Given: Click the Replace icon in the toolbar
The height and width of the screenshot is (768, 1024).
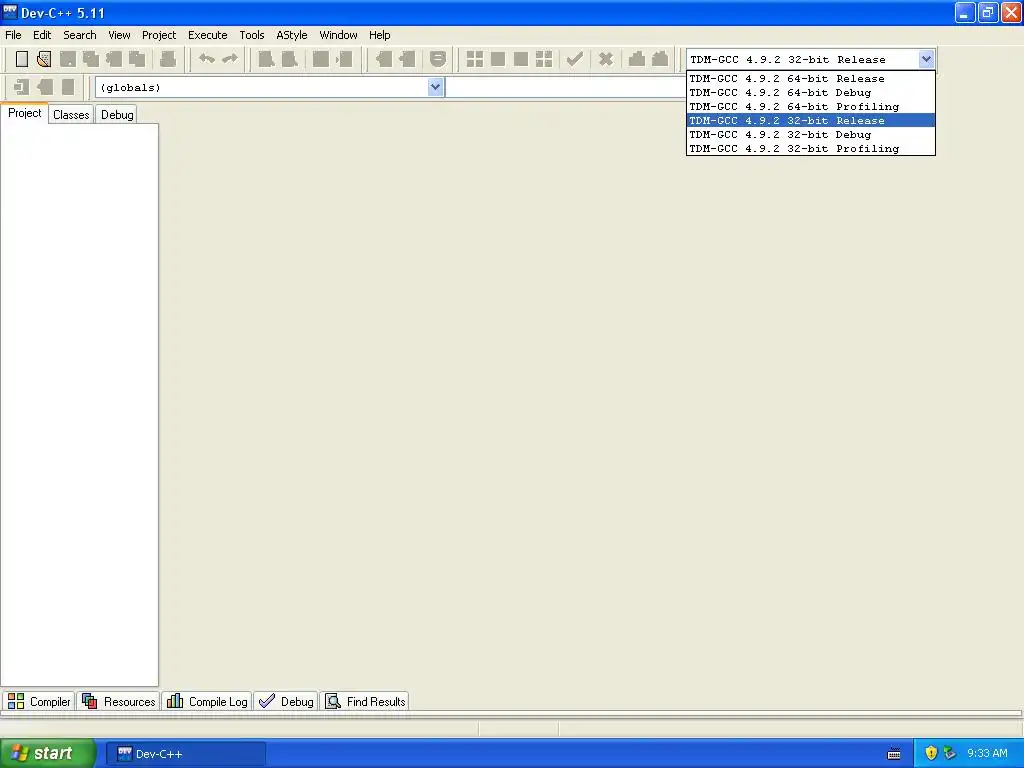Looking at the screenshot, I should click(x=289, y=59).
